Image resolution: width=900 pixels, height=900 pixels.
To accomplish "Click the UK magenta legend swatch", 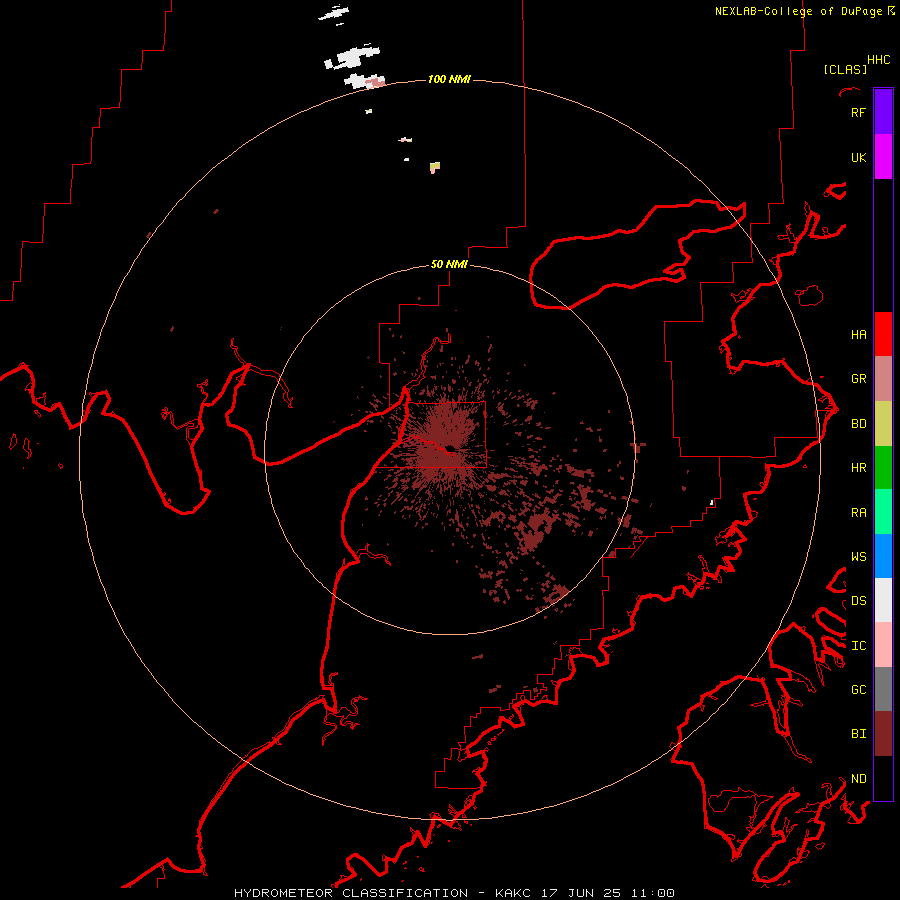I will click(x=883, y=157).
